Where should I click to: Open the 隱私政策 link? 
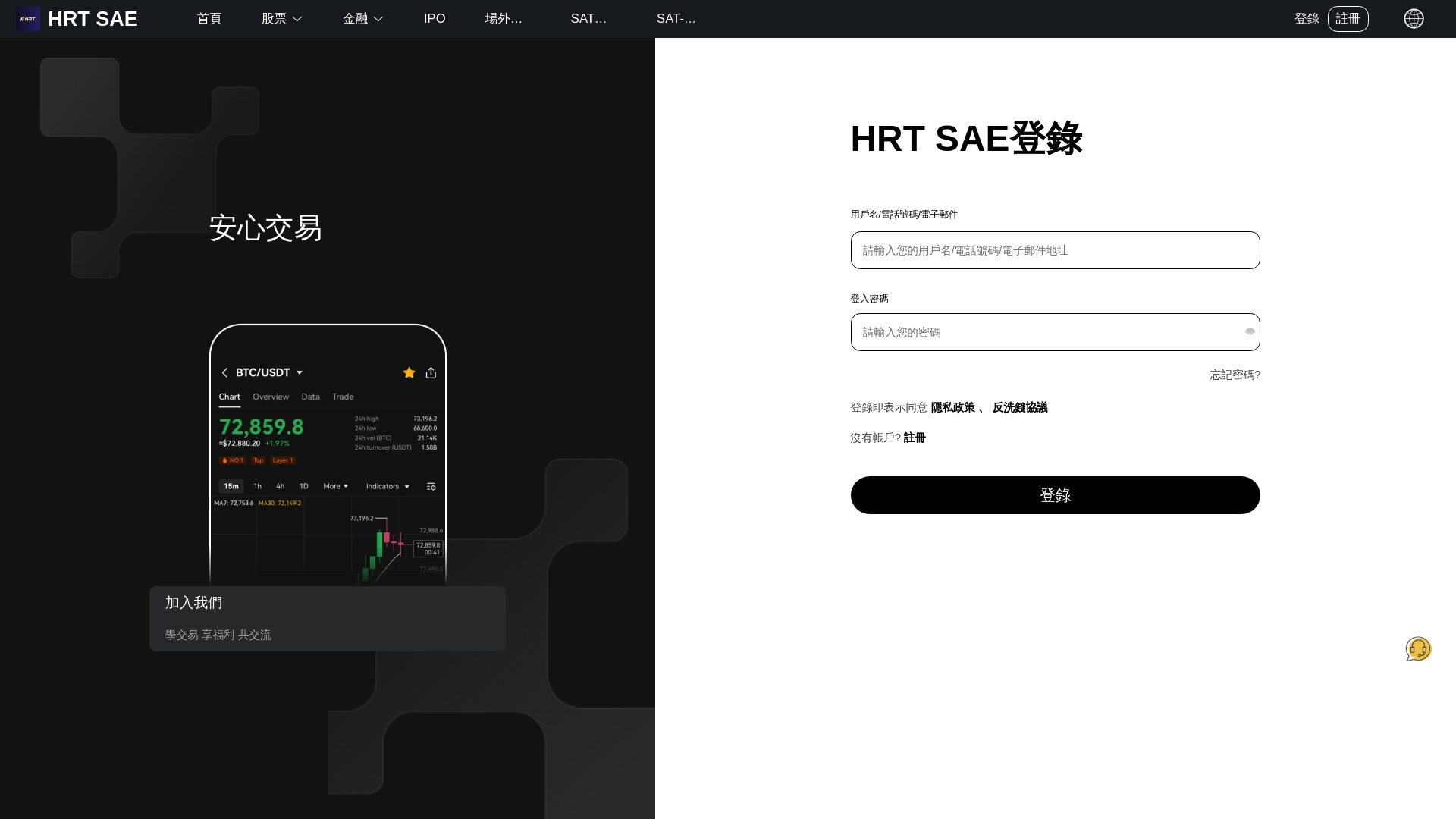pos(953,407)
